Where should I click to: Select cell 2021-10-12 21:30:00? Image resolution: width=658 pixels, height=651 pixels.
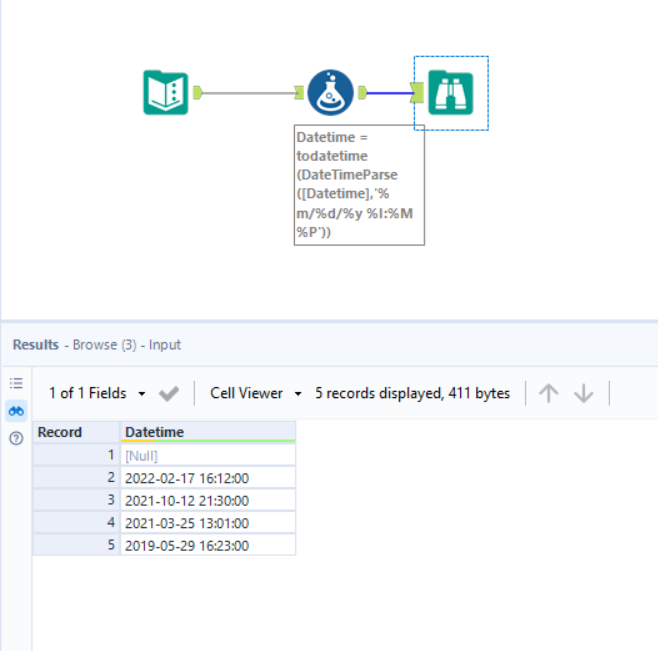click(208, 500)
